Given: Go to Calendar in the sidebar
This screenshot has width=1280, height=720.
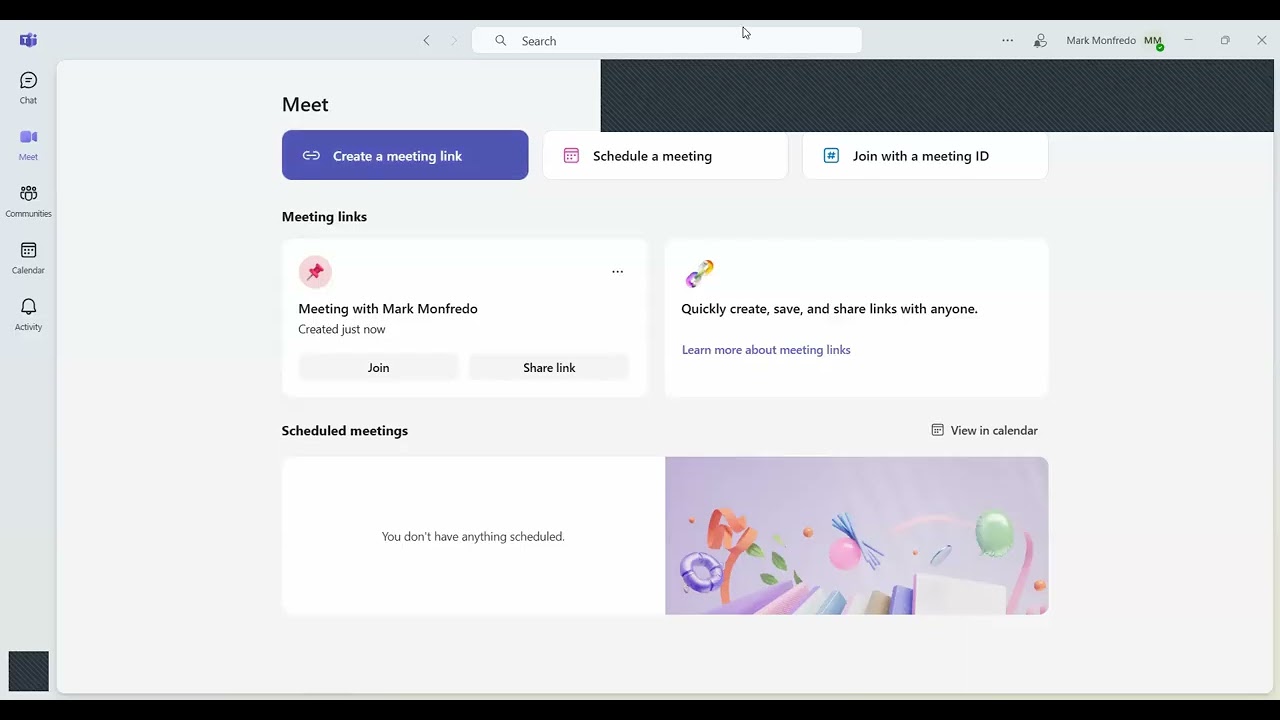Looking at the screenshot, I should pyautogui.click(x=28, y=258).
